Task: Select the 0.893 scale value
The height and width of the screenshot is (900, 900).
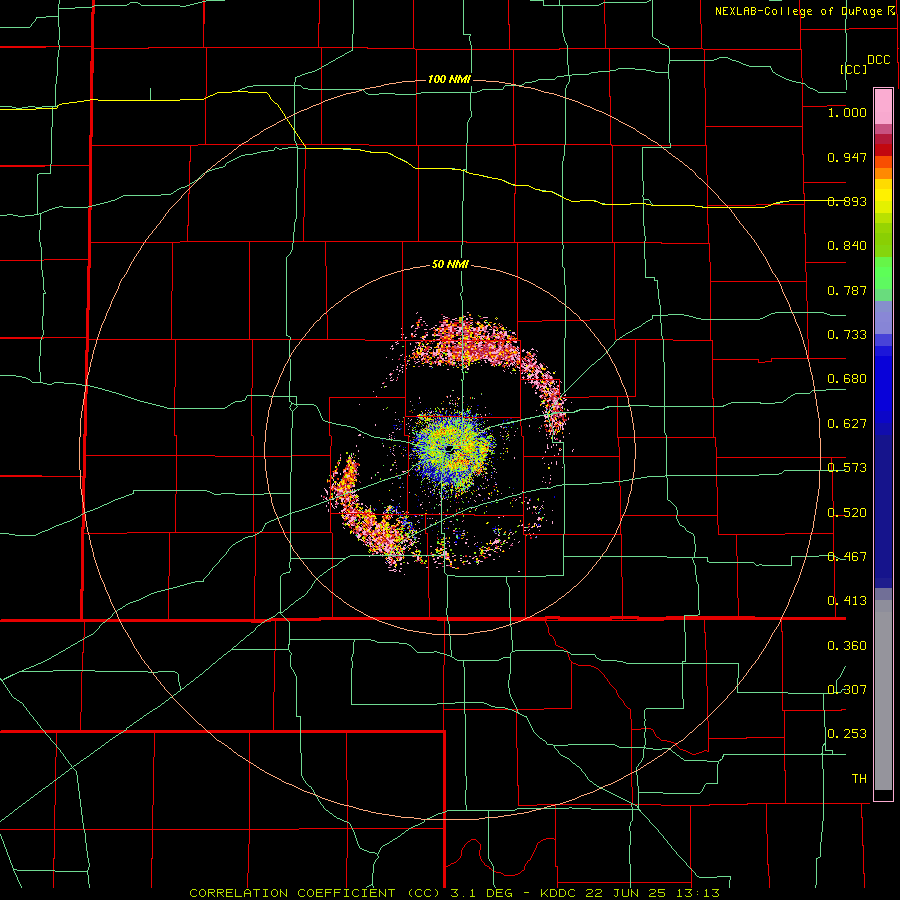Action: [847, 201]
